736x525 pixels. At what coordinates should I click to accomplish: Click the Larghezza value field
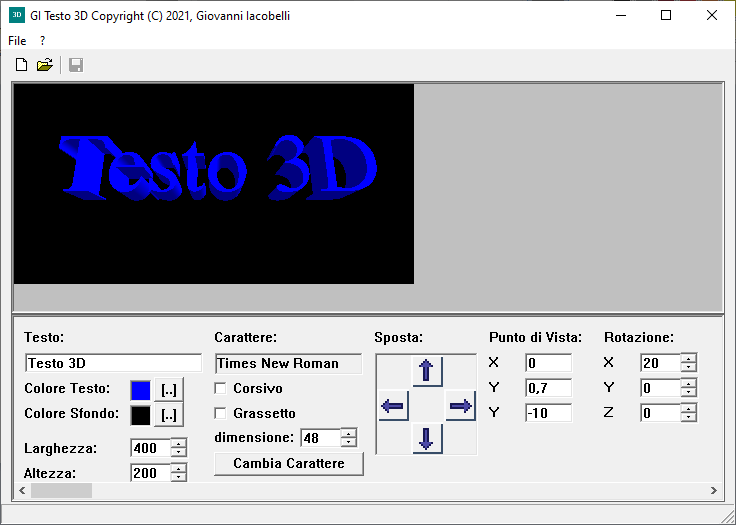pyautogui.click(x=151, y=448)
